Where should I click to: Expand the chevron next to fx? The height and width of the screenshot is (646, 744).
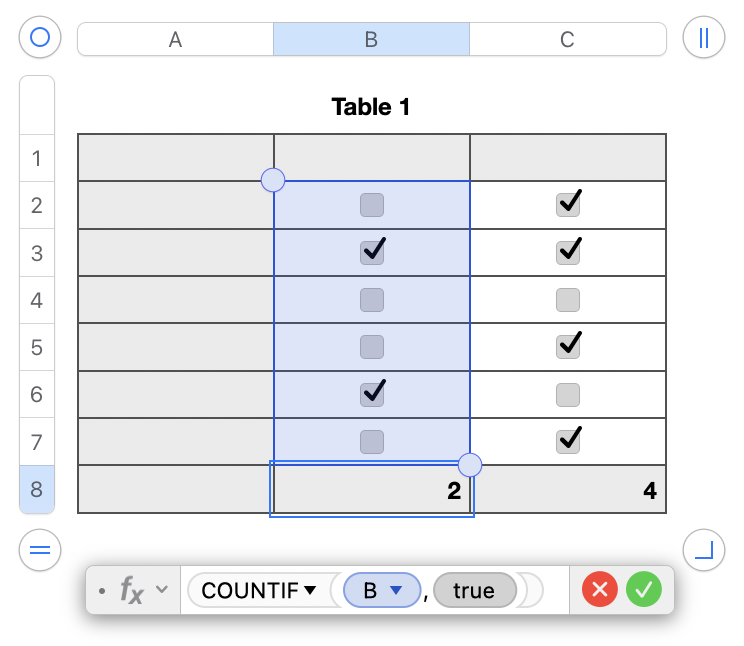point(161,591)
